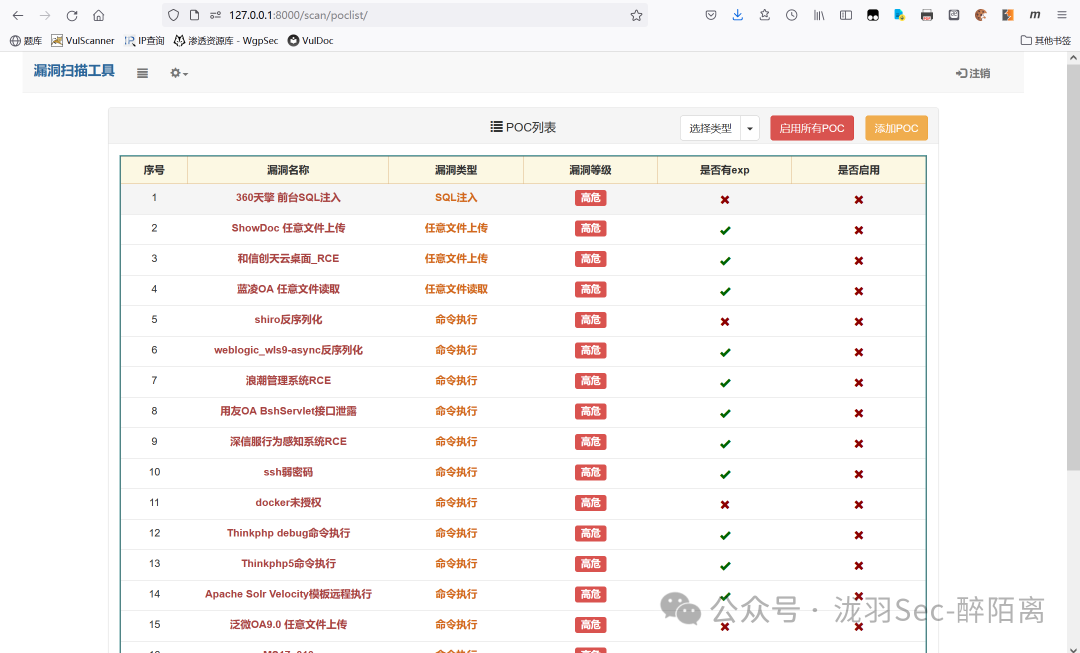Bookmark this page with the star icon
The height and width of the screenshot is (653, 1080).
tap(636, 15)
